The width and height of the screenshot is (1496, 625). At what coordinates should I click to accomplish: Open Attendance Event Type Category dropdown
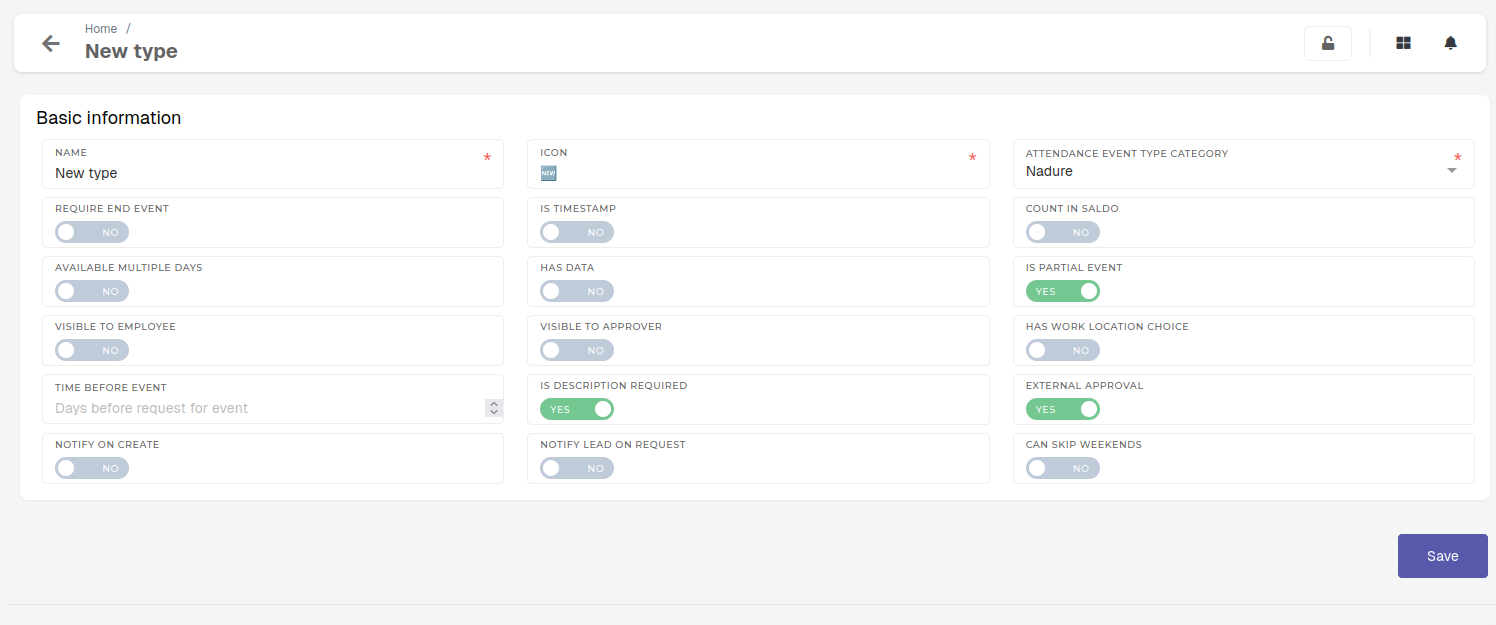click(1243, 164)
